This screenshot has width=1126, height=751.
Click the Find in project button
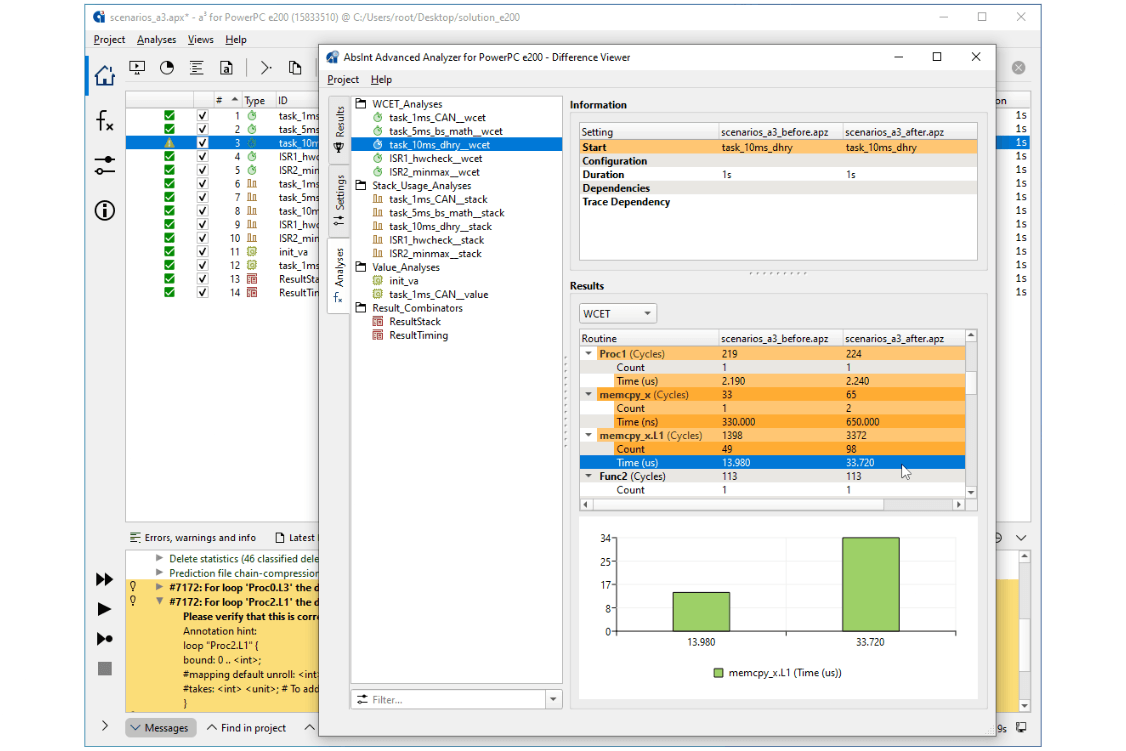[246, 728]
